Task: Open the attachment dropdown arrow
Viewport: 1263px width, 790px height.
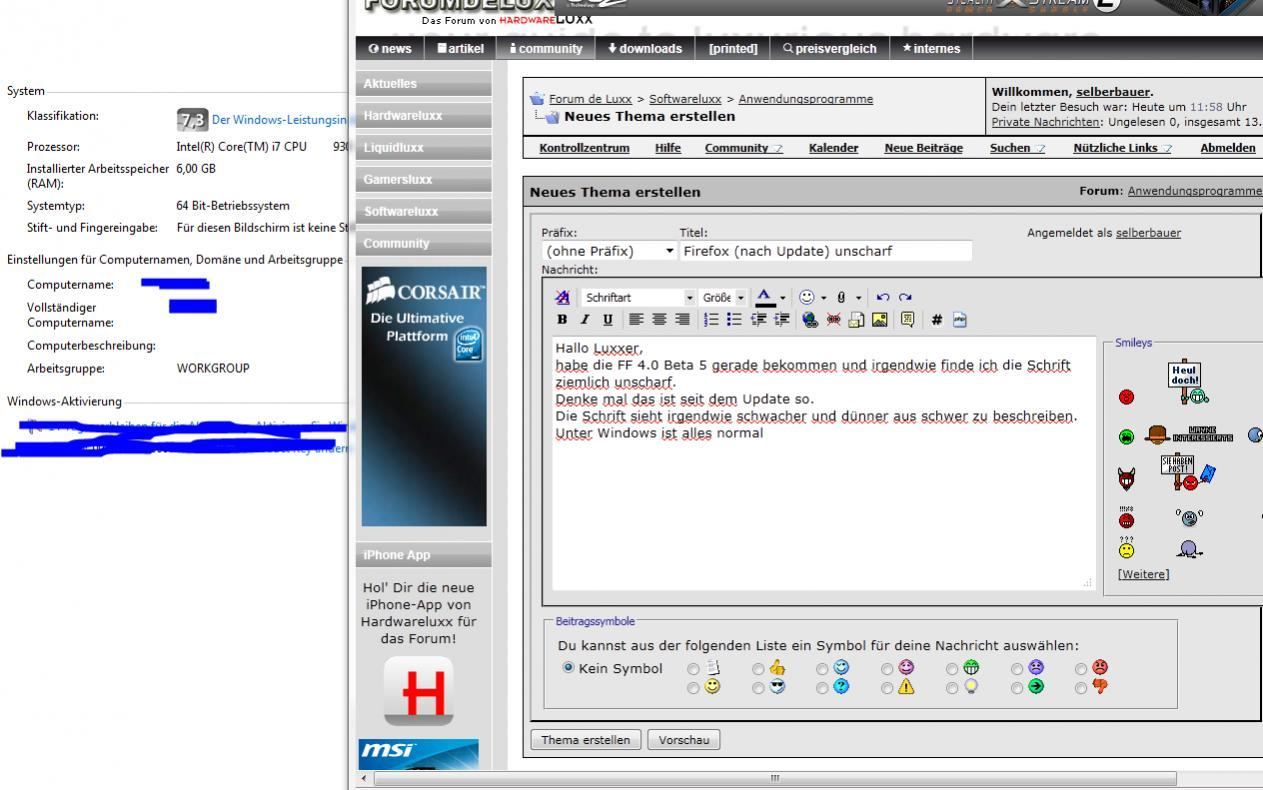Action: [859, 299]
